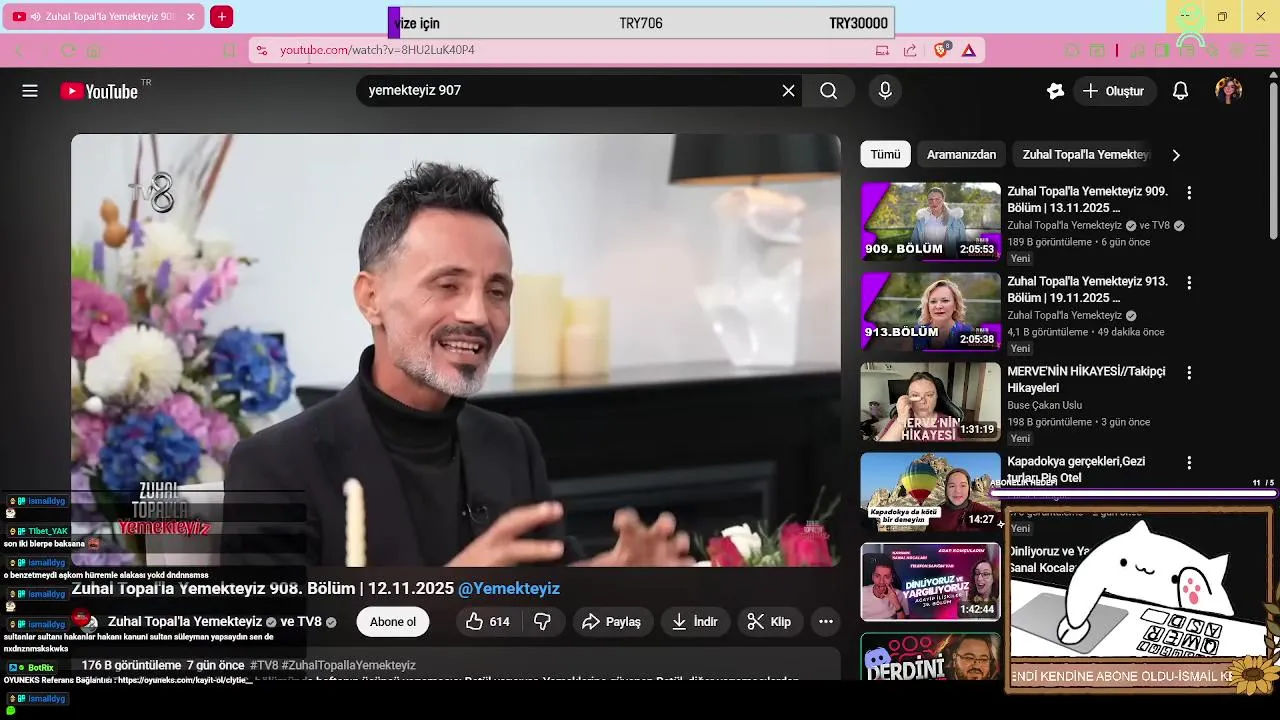
Task: Open options for MERVE'NİN HİKAYESİ video
Action: (x=1189, y=373)
